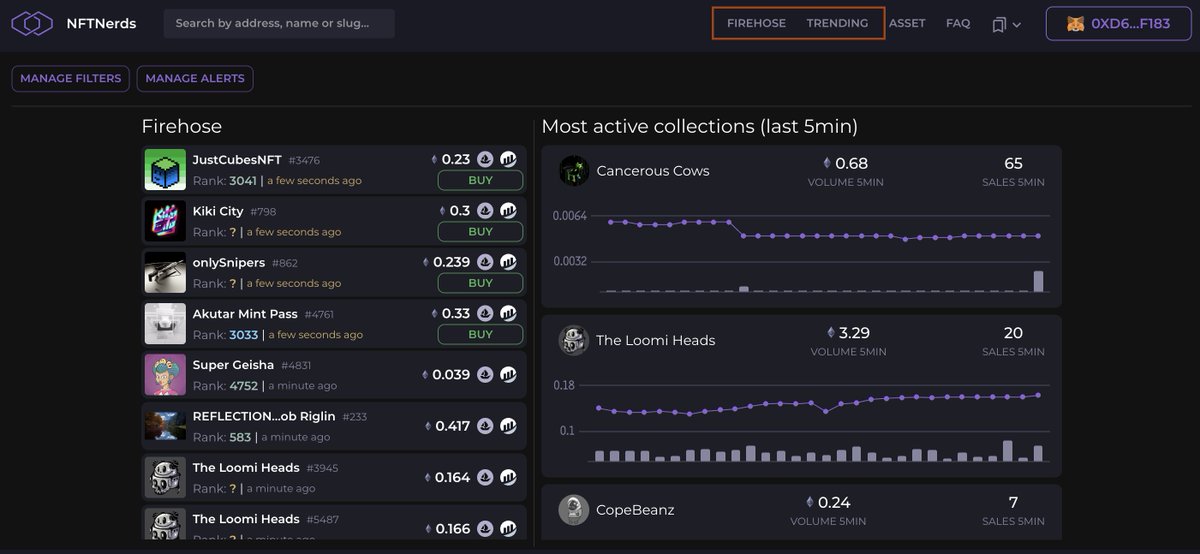Click rank value 3033
Image resolution: width=1200 pixels, height=554 pixels.
(x=243, y=335)
